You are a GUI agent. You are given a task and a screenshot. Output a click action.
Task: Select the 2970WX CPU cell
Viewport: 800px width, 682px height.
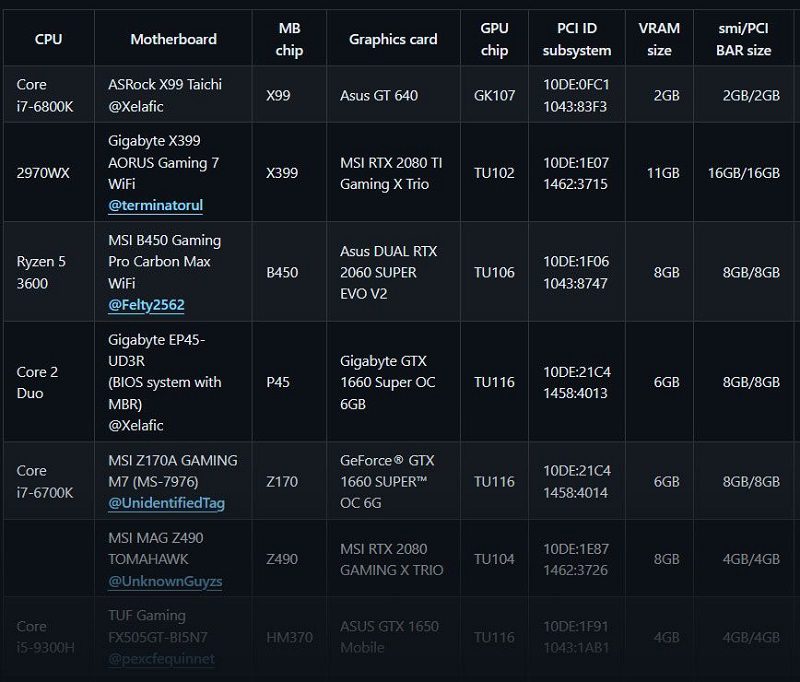[48, 172]
